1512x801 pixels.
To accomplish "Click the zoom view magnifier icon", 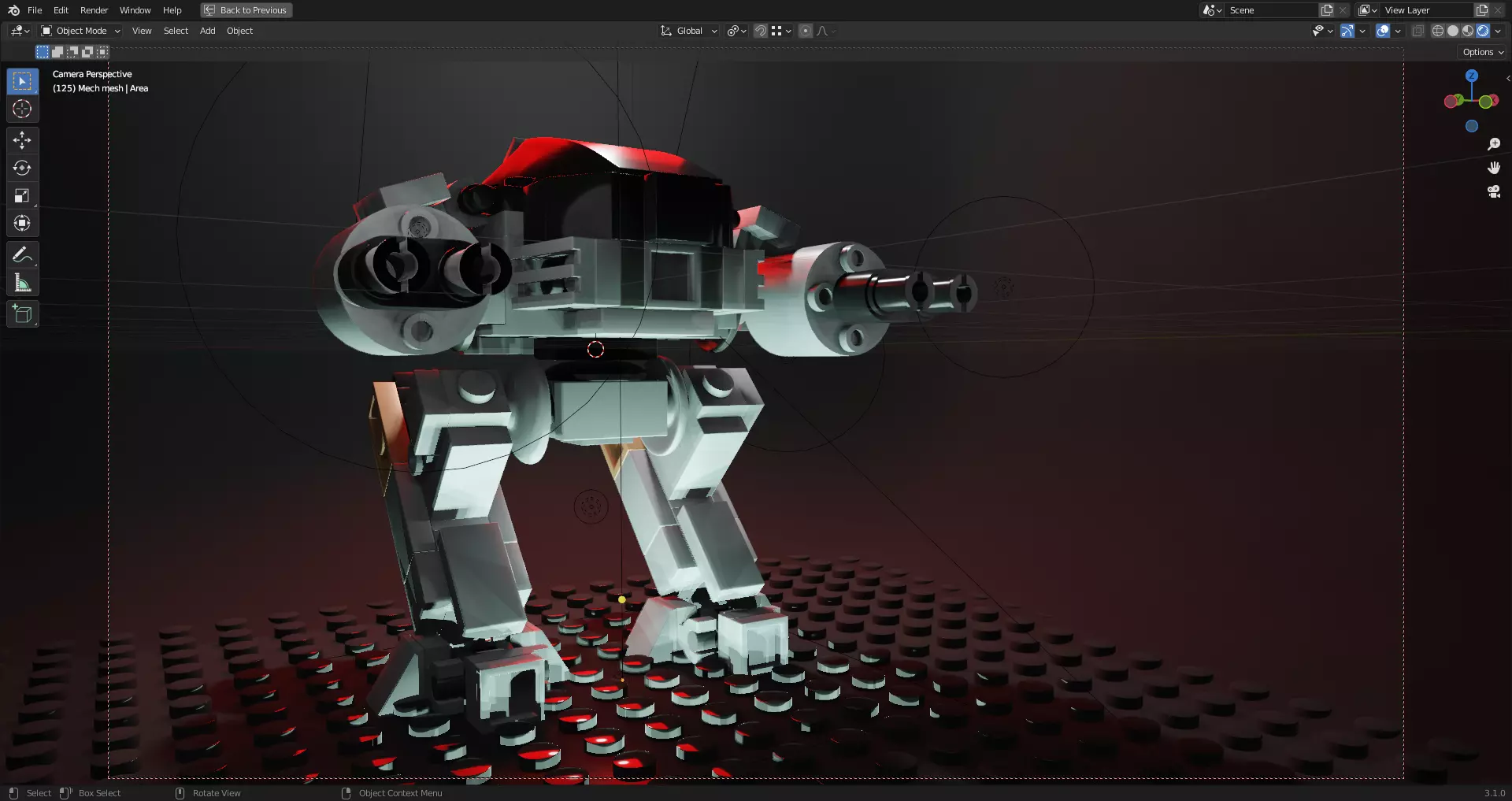I will pos(1494,144).
